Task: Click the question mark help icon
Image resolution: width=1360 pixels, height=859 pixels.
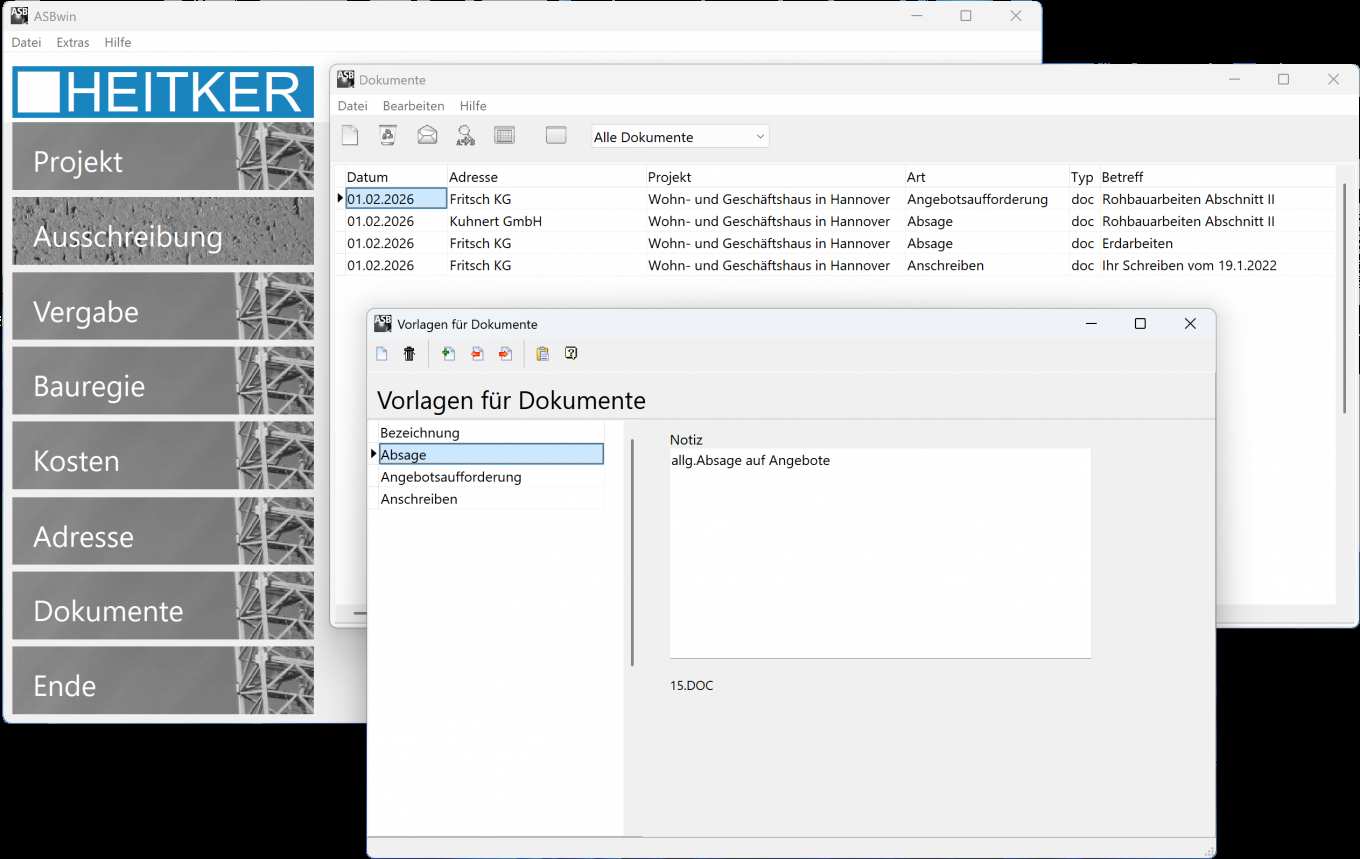Action: [x=571, y=354]
